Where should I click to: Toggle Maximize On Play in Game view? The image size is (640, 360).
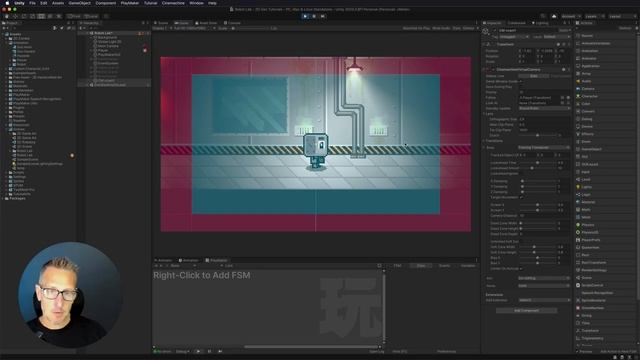tap(416, 28)
